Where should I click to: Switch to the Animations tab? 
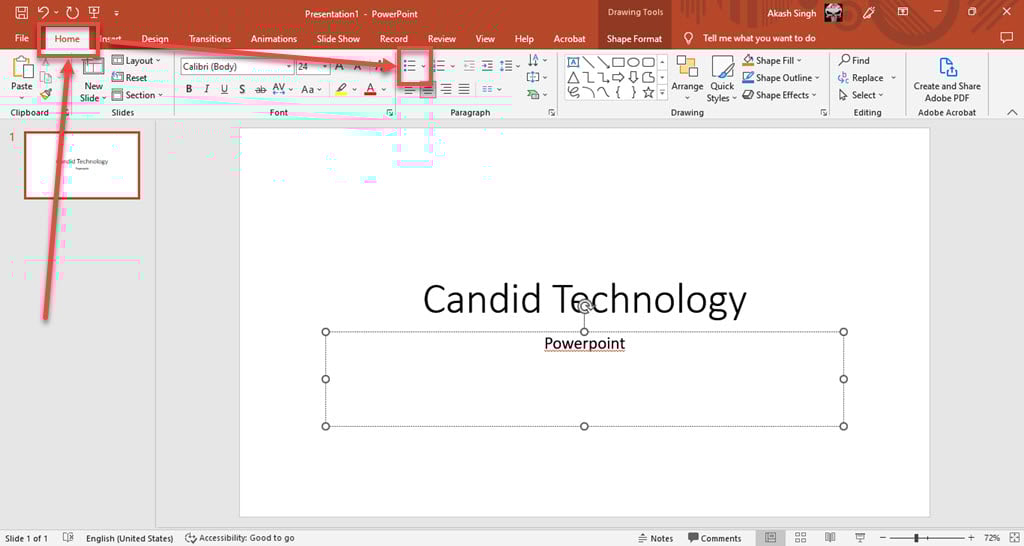(274, 39)
